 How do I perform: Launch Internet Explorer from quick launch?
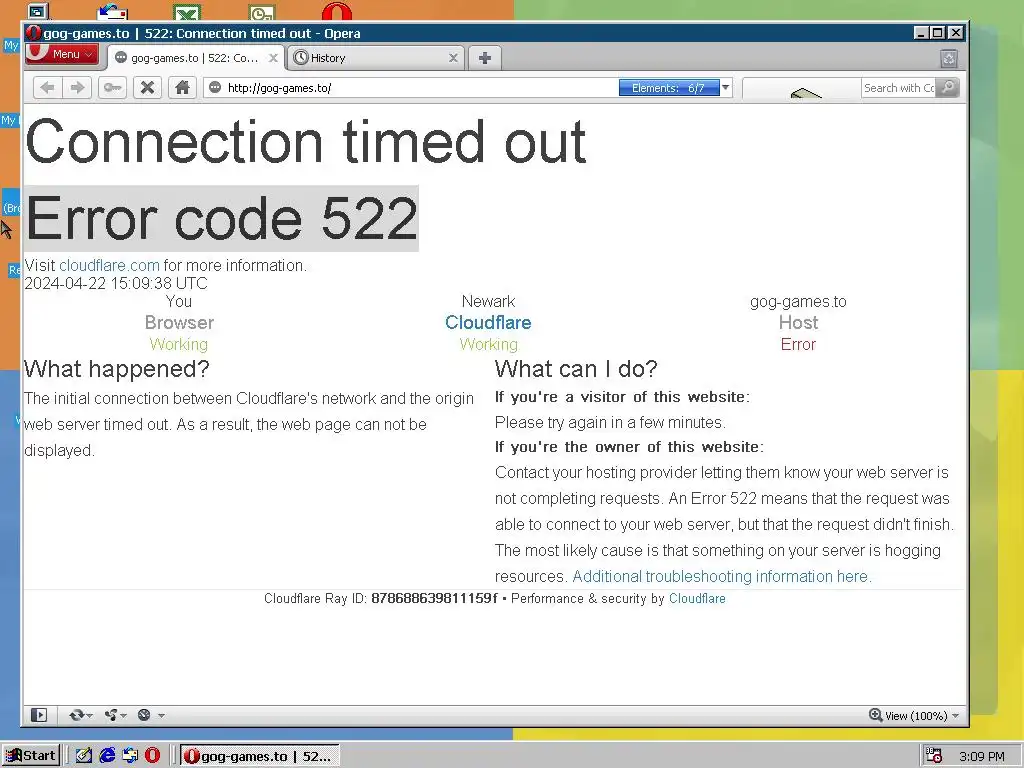107,756
